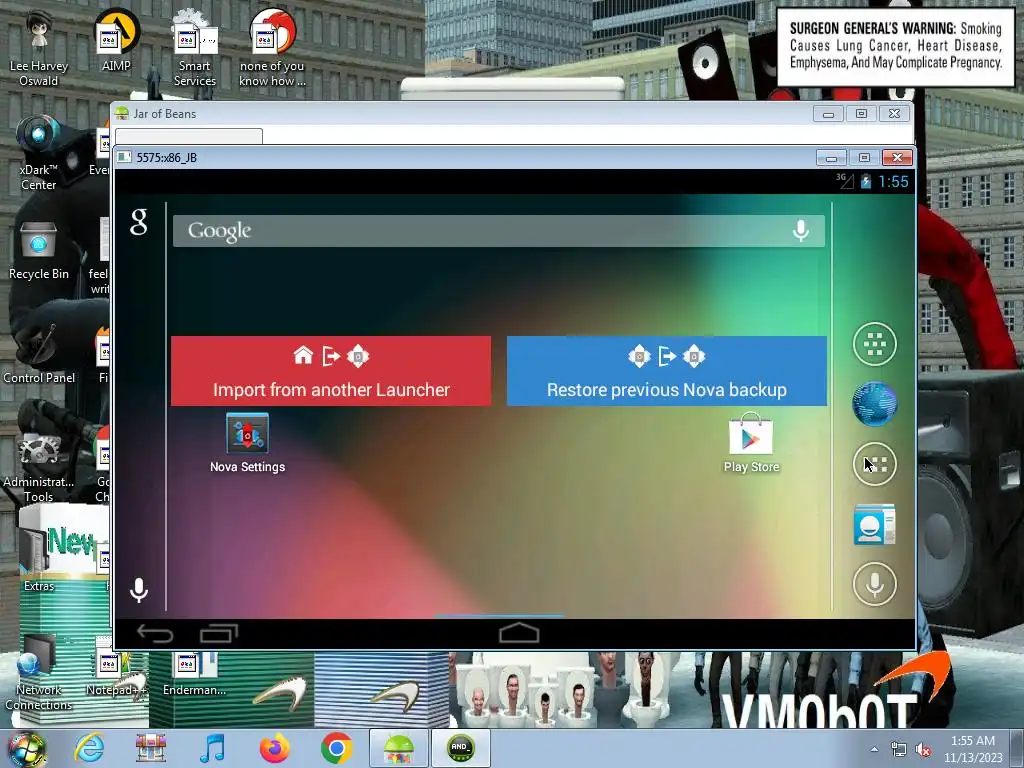Click the network tray icon

(x=899, y=749)
